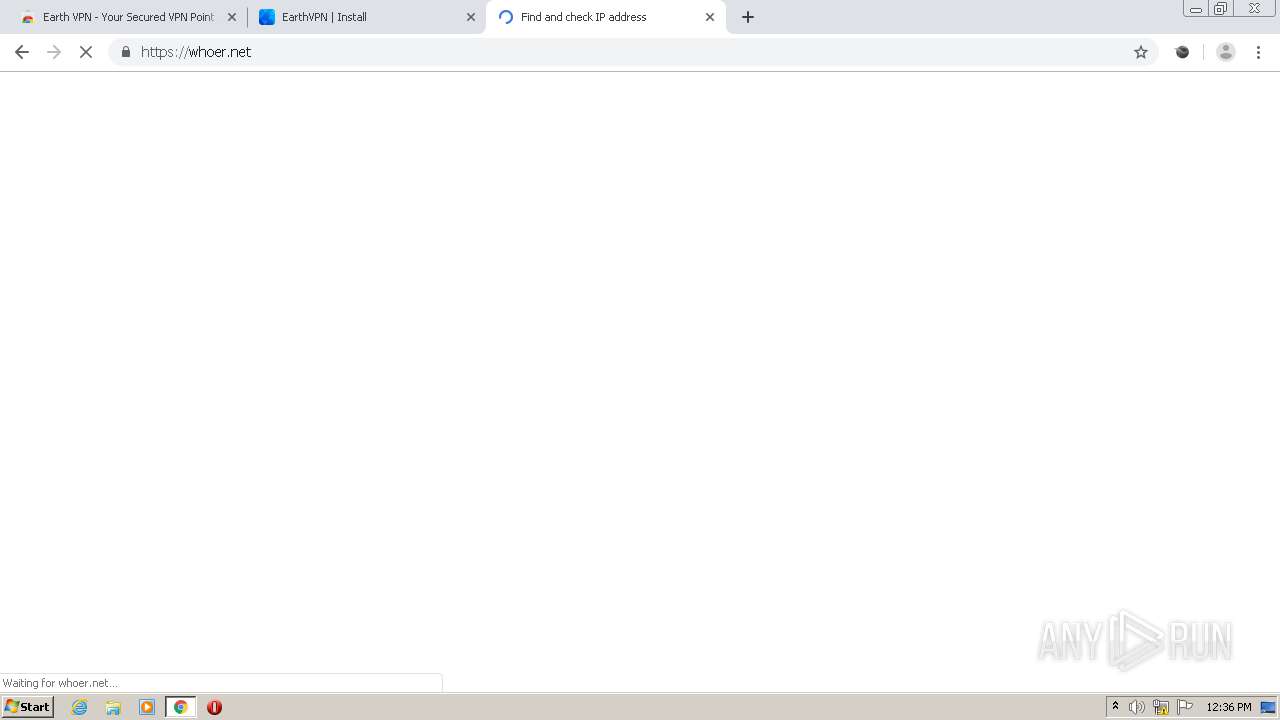Close the Find and check IP address tab
Screen dimensions: 1280x720
pos(710,17)
